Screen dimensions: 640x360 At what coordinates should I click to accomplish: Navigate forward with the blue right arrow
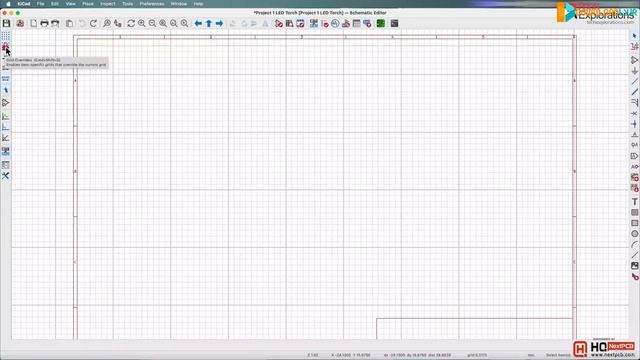220,23
